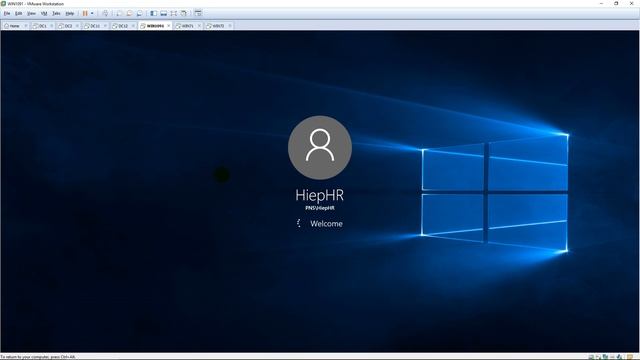Click the VMware Workstation title bar icon

3,3
